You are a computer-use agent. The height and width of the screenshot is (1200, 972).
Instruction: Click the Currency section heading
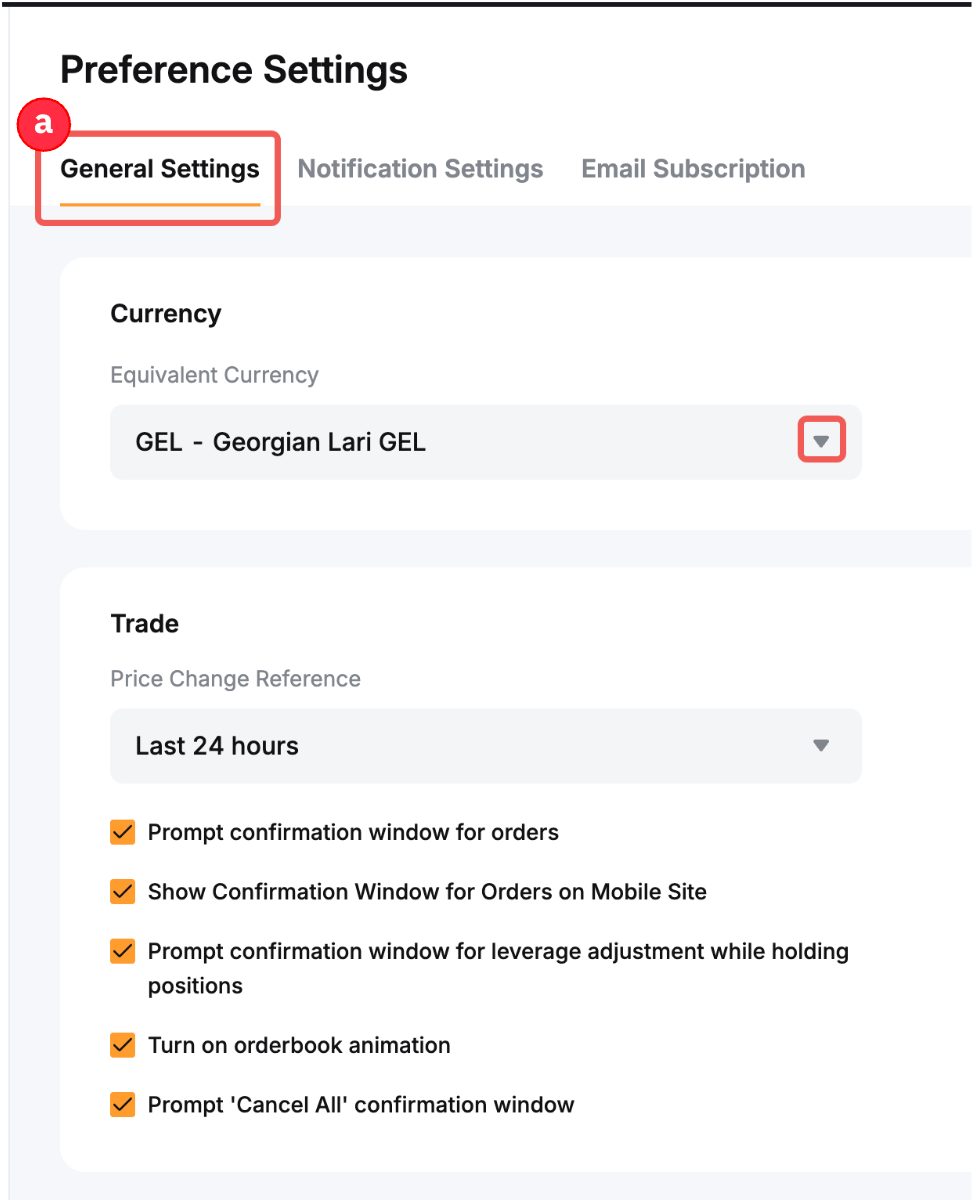(166, 314)
